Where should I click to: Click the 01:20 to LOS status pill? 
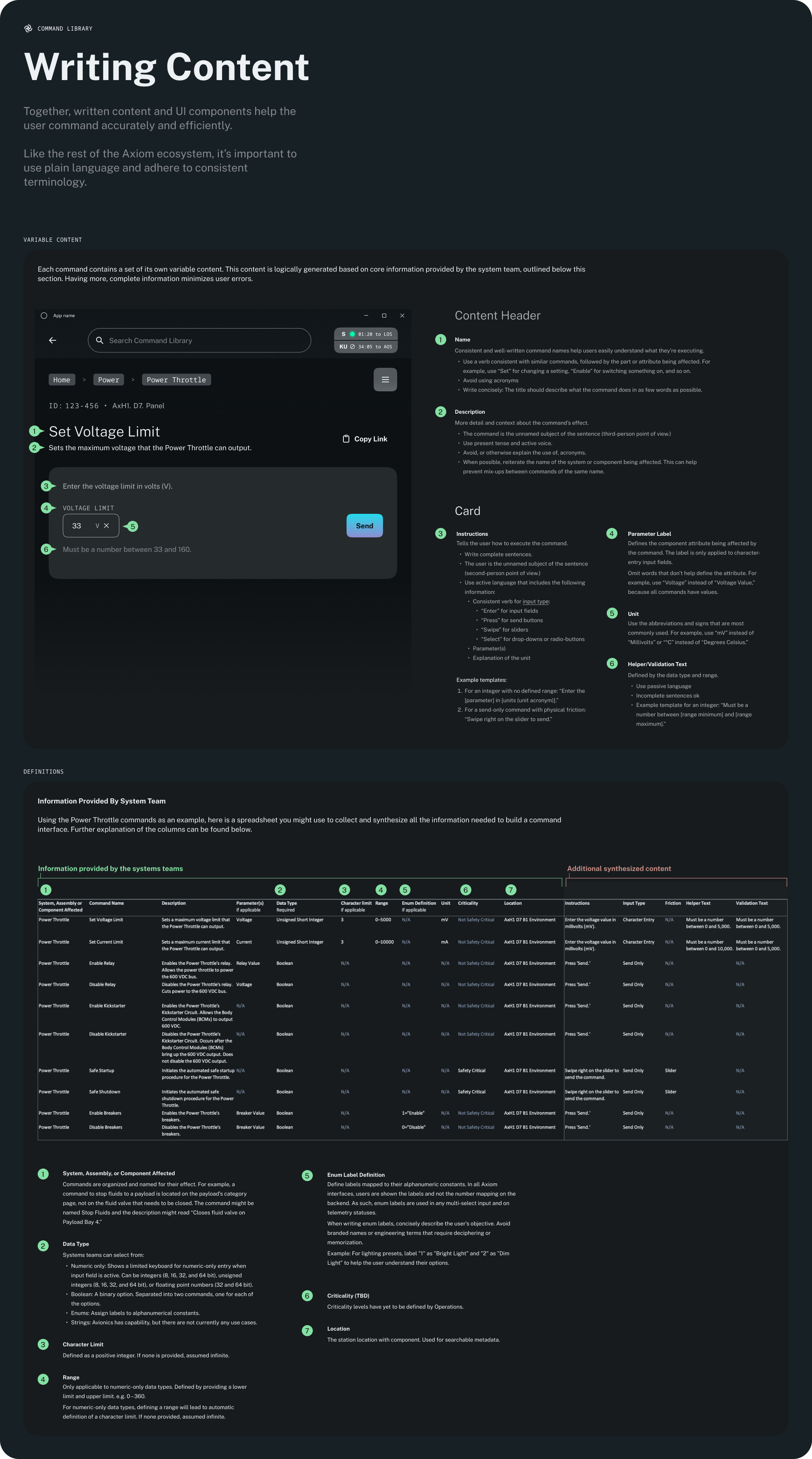[x=375, y=334]
